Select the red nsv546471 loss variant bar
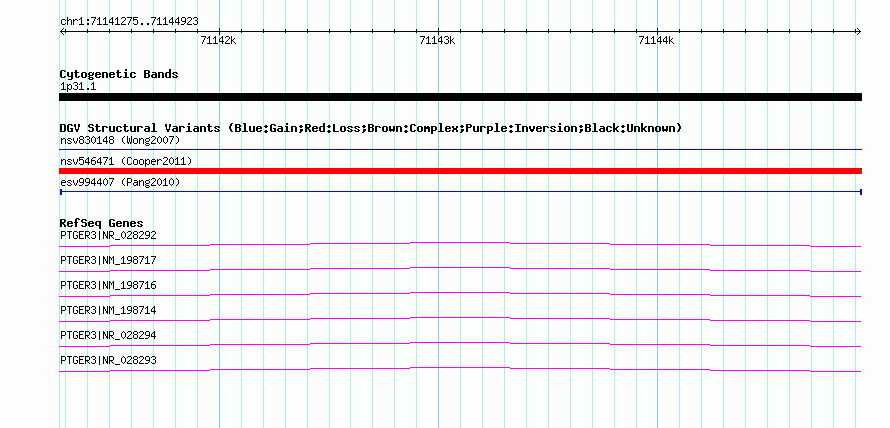 coord(460,171)
